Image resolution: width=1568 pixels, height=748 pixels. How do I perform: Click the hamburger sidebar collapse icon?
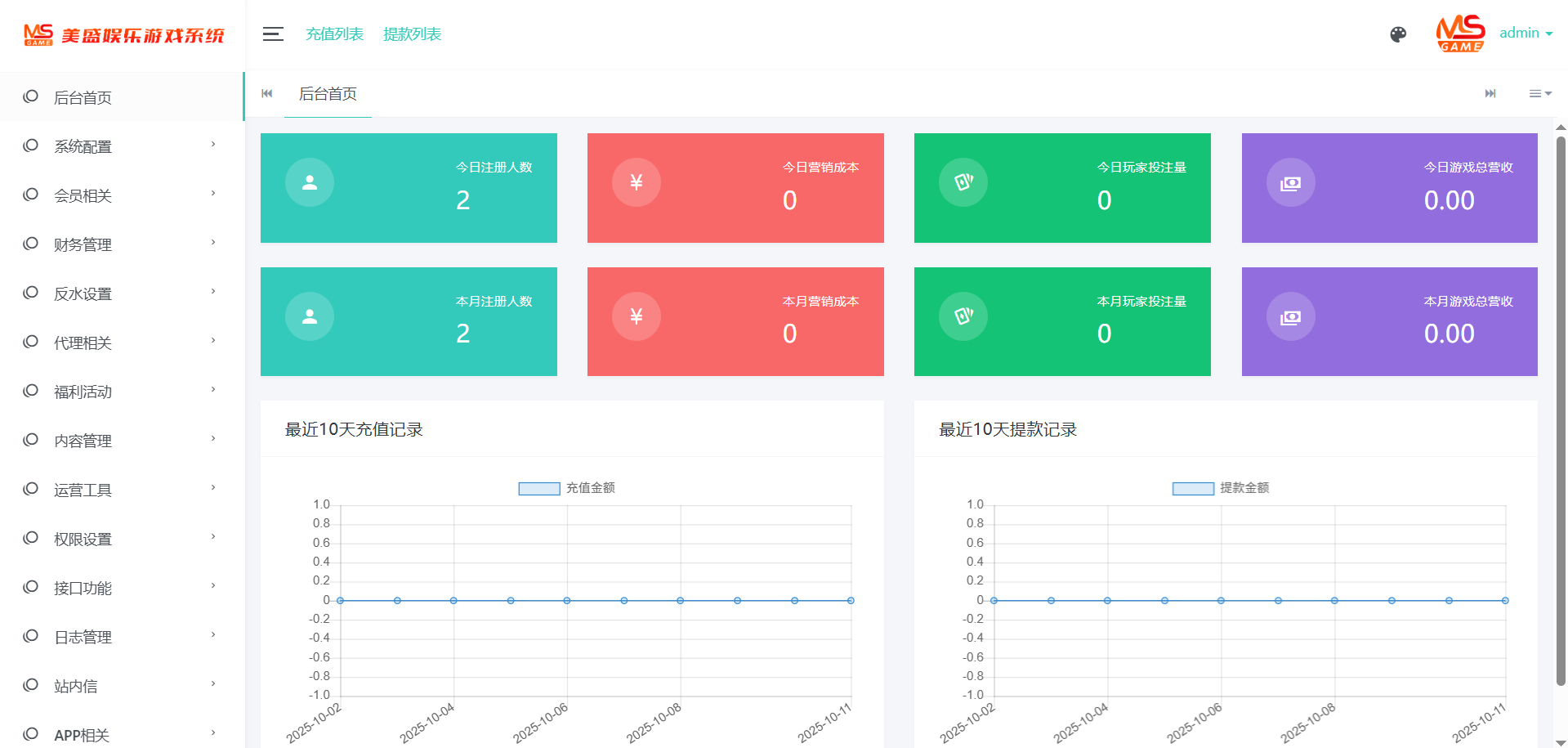(x=273, y=34)
